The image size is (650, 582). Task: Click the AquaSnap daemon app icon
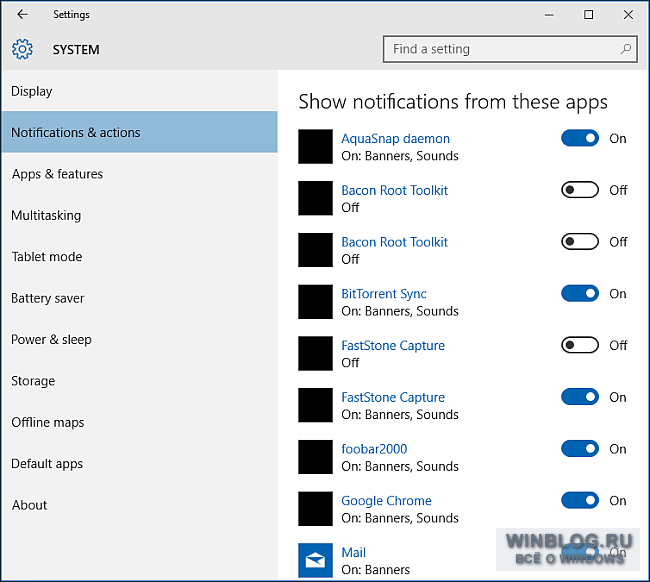315,146
